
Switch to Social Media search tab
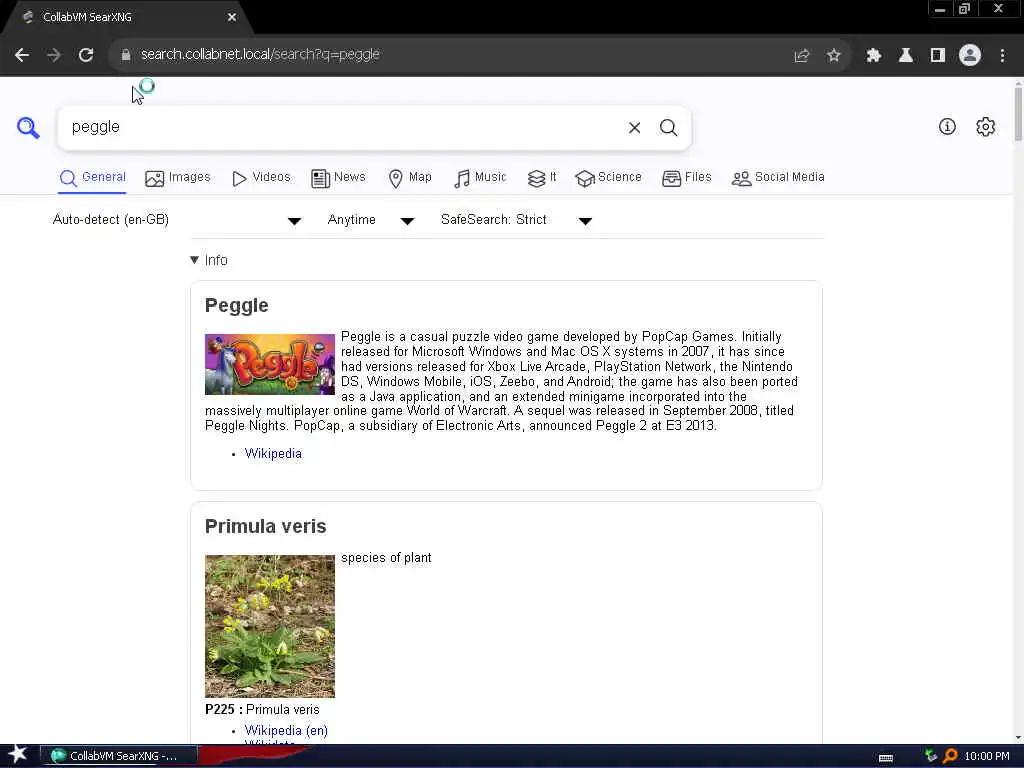click(778, 178)
